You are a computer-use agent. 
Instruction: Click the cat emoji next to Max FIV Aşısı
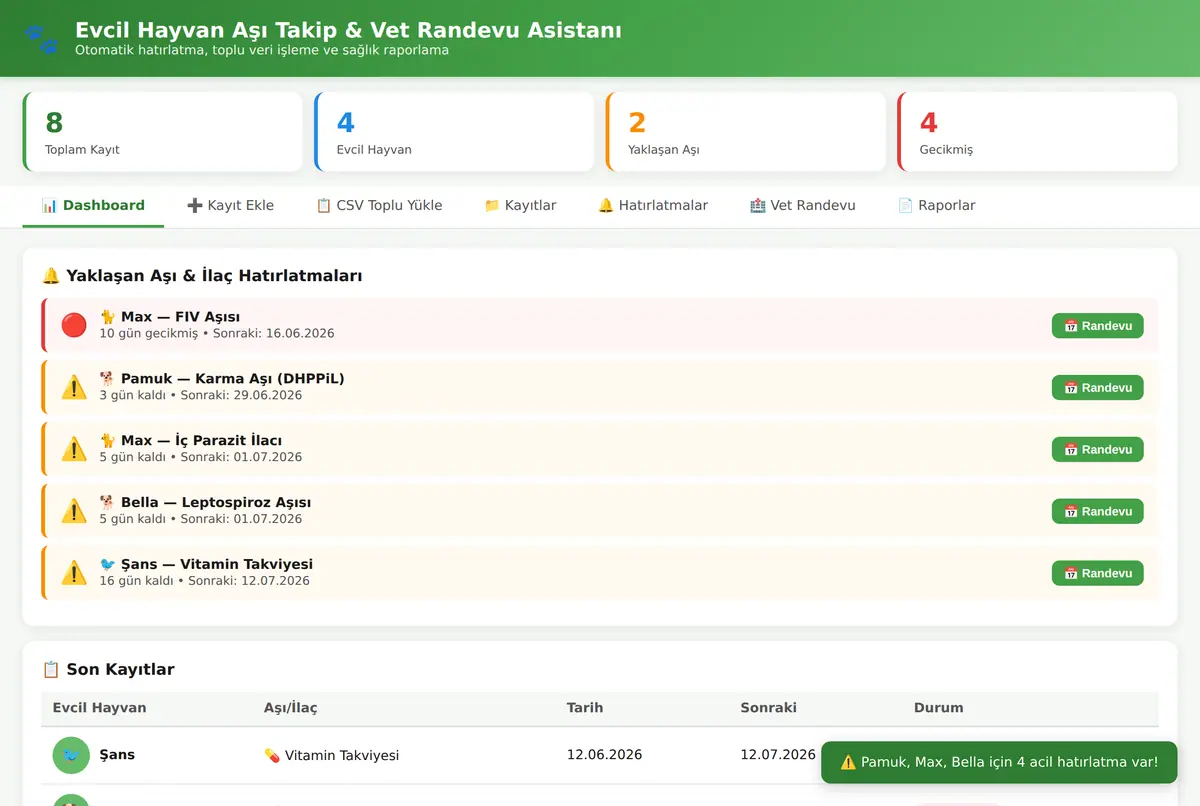108,317
